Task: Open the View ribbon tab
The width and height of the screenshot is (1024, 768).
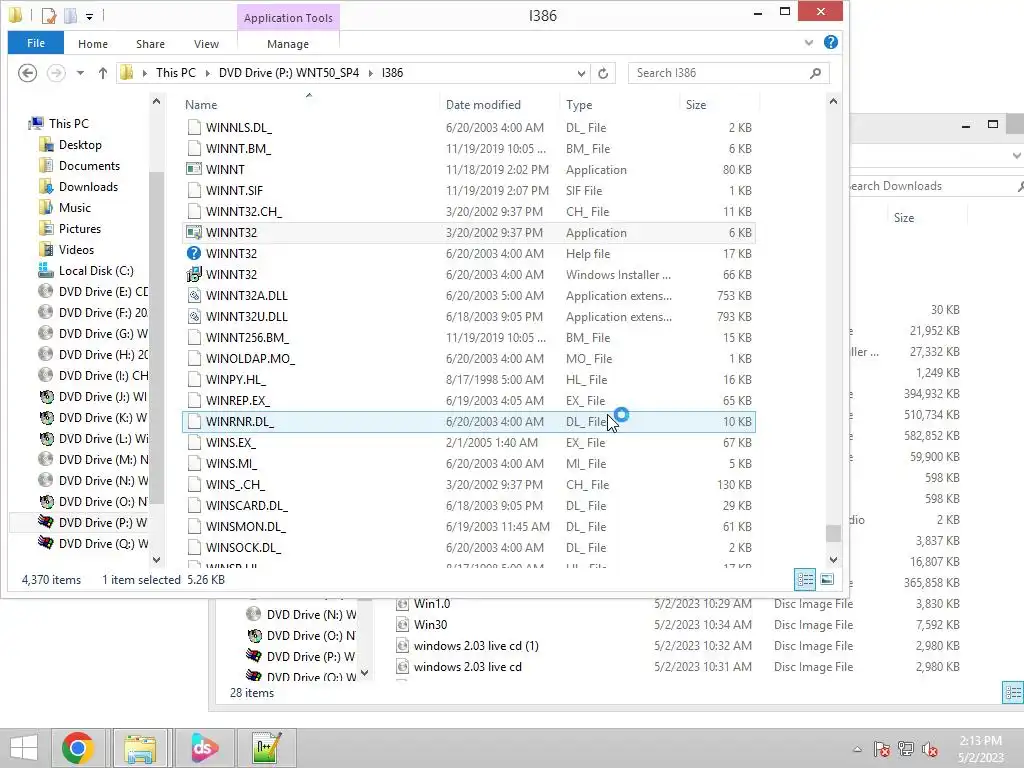Action: 206,44
